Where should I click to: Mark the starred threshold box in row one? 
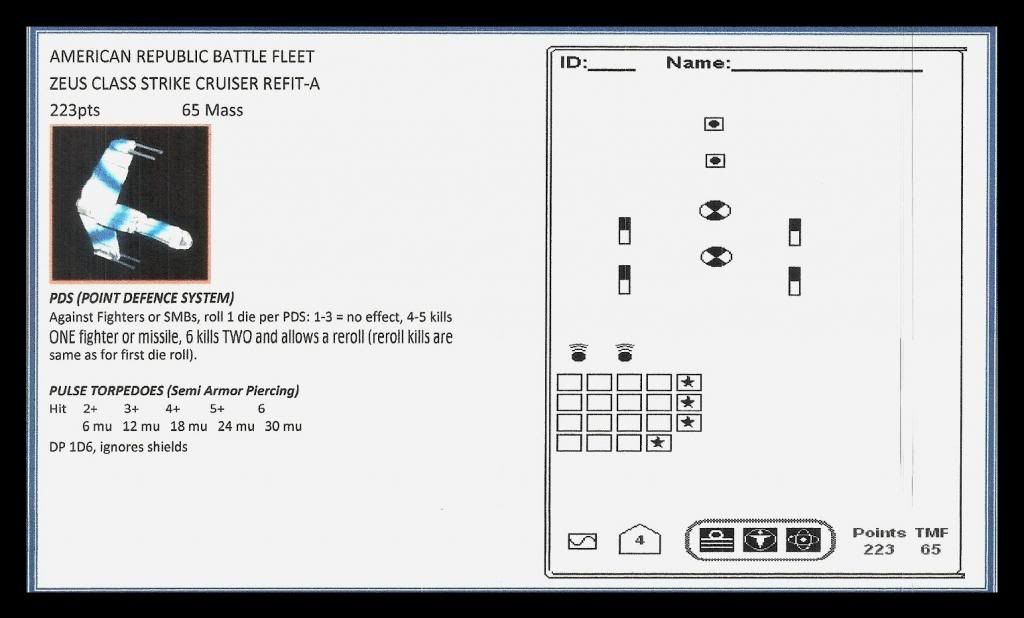coord(688,381)
